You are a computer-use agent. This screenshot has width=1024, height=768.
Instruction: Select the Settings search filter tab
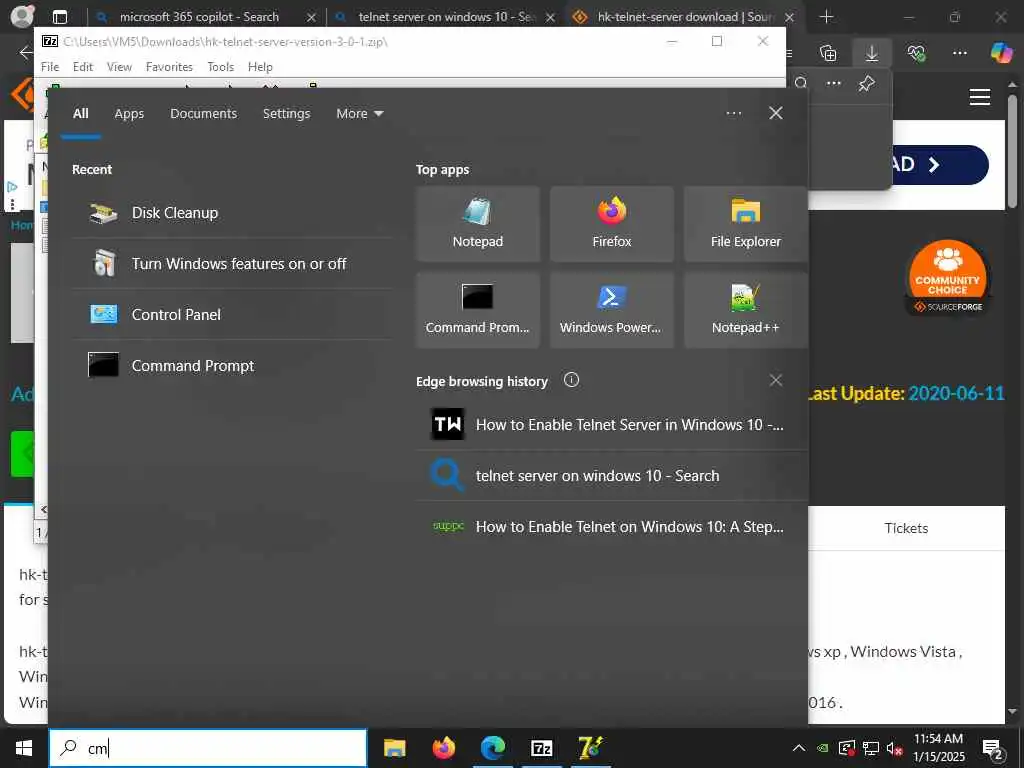point(287,114)
